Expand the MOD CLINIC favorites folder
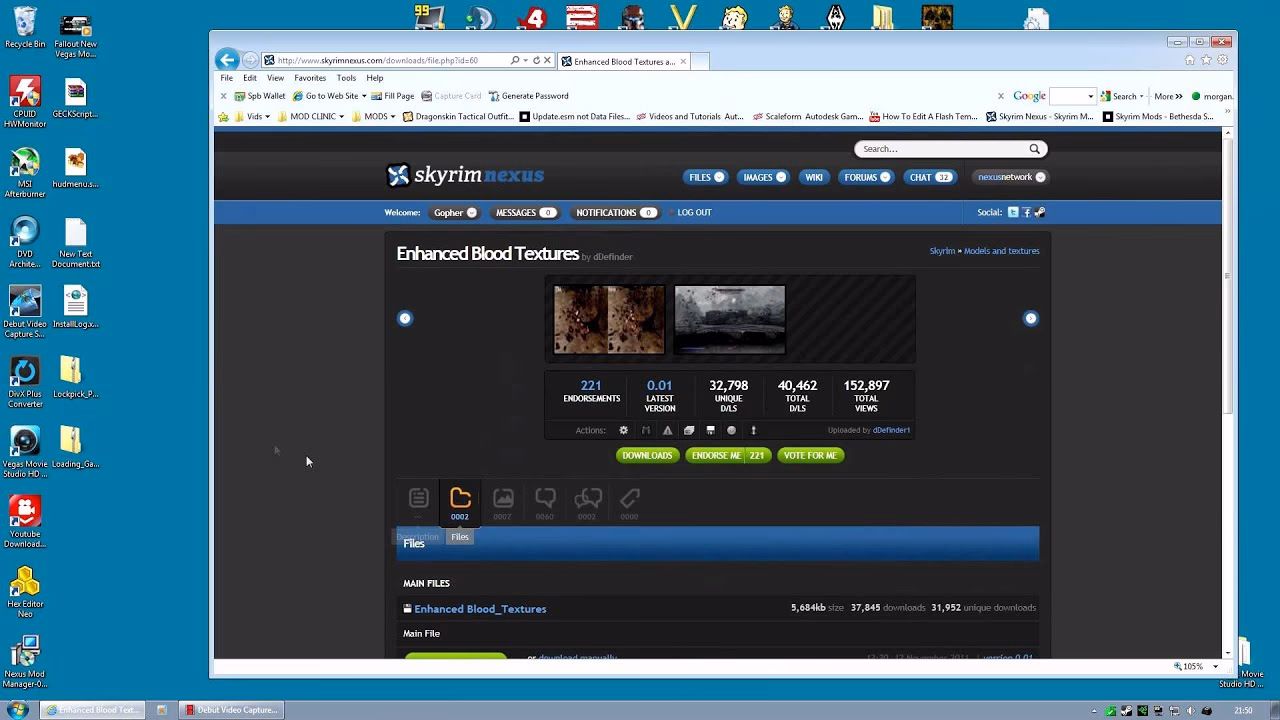This screenshot has width=1280, height=720. [x=311, y=116]
